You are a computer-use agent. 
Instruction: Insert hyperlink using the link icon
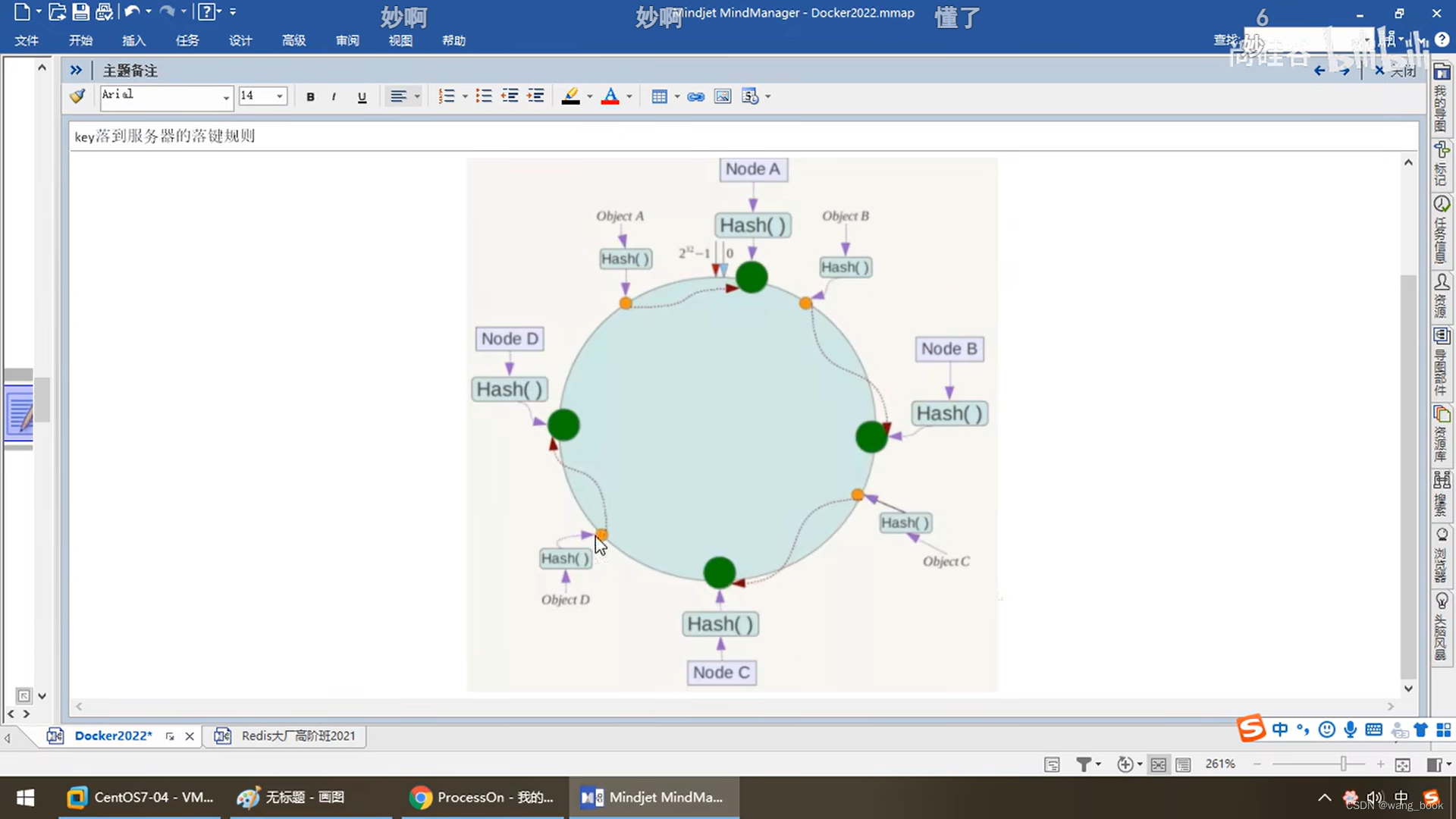coord(695,96)
